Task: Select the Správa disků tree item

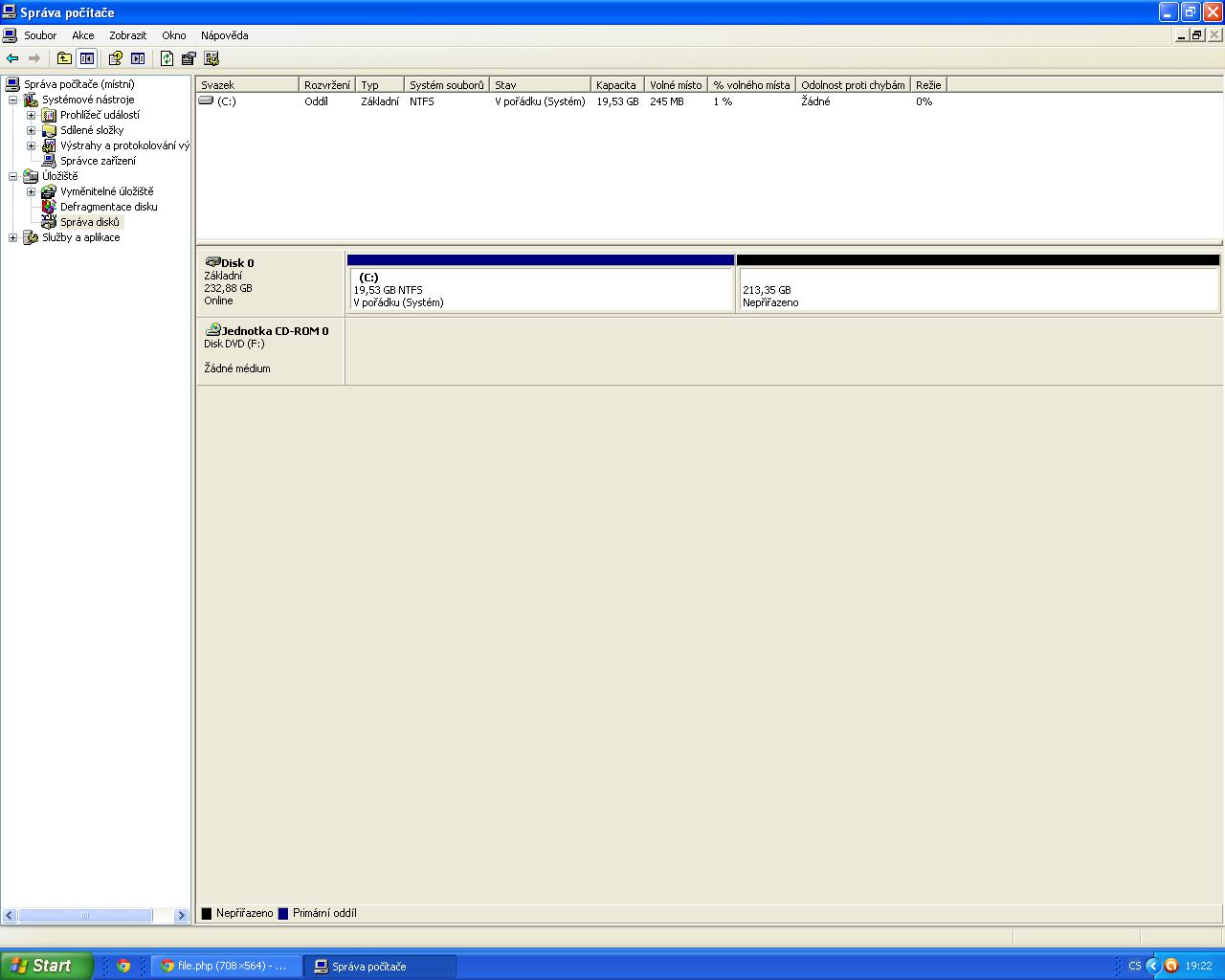Action: click(90, 222)
